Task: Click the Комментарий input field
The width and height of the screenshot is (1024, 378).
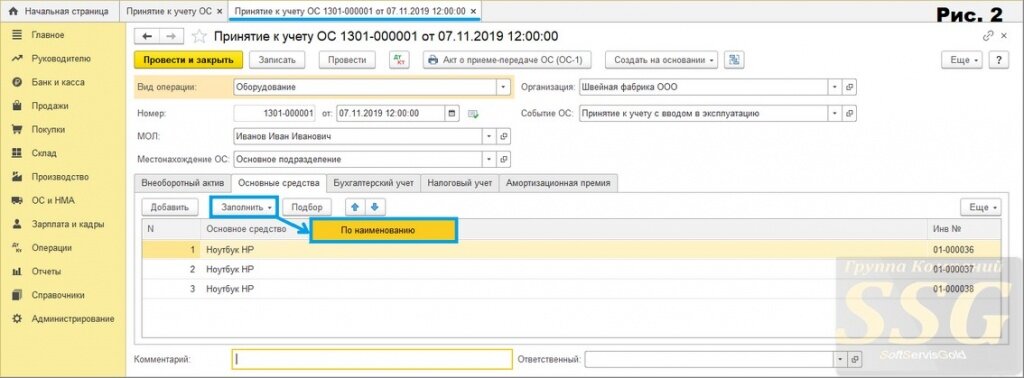Action: 372,359
